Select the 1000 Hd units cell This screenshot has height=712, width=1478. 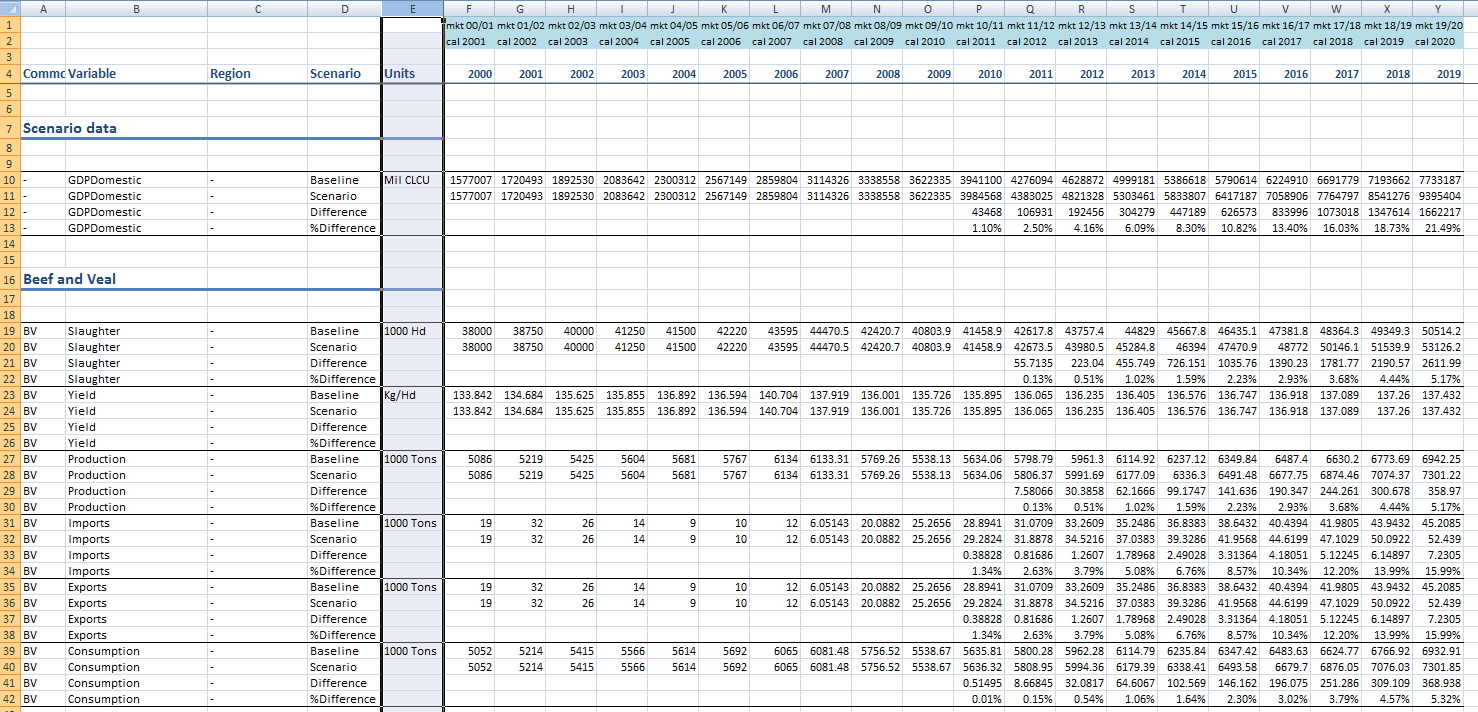410,331
